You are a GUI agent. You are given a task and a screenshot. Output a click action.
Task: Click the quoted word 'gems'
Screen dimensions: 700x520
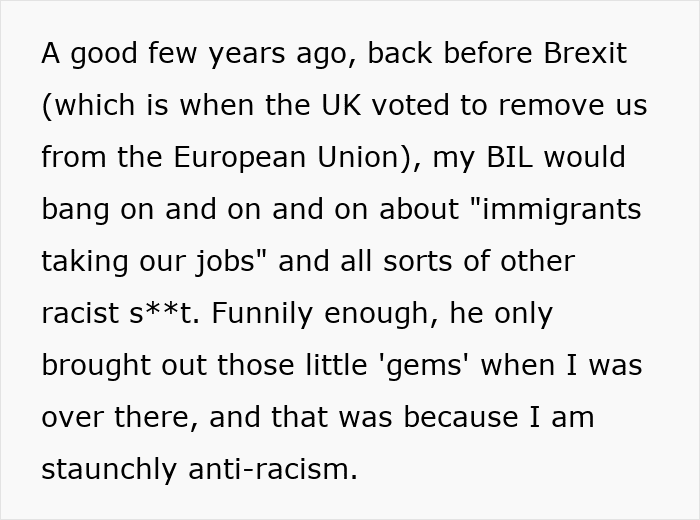[425, 365]
